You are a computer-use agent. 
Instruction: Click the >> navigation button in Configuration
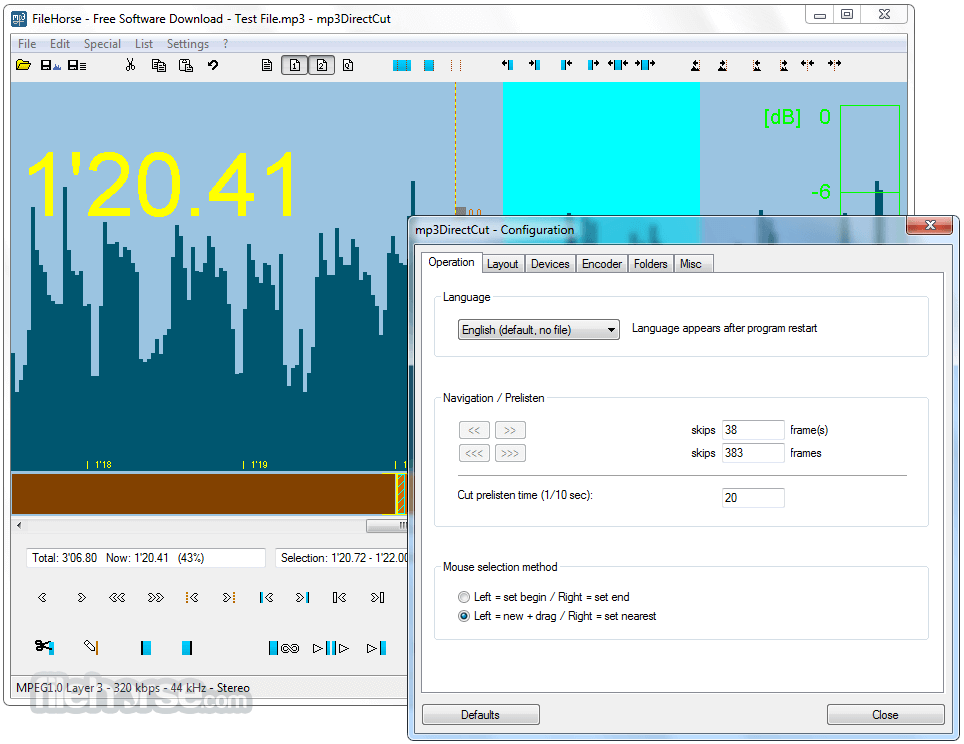pyautogui.click(x=510, y=430)
